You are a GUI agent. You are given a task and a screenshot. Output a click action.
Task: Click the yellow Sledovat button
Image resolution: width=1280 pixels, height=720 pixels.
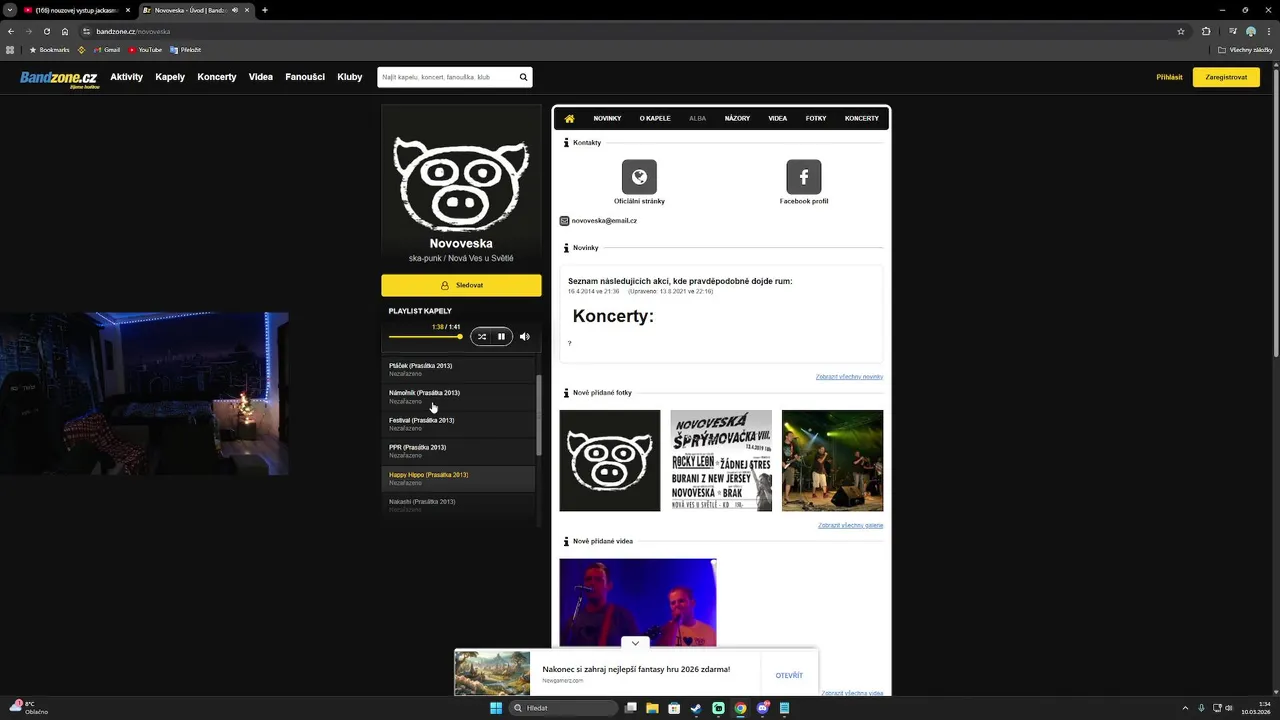[x=461, y=285]
